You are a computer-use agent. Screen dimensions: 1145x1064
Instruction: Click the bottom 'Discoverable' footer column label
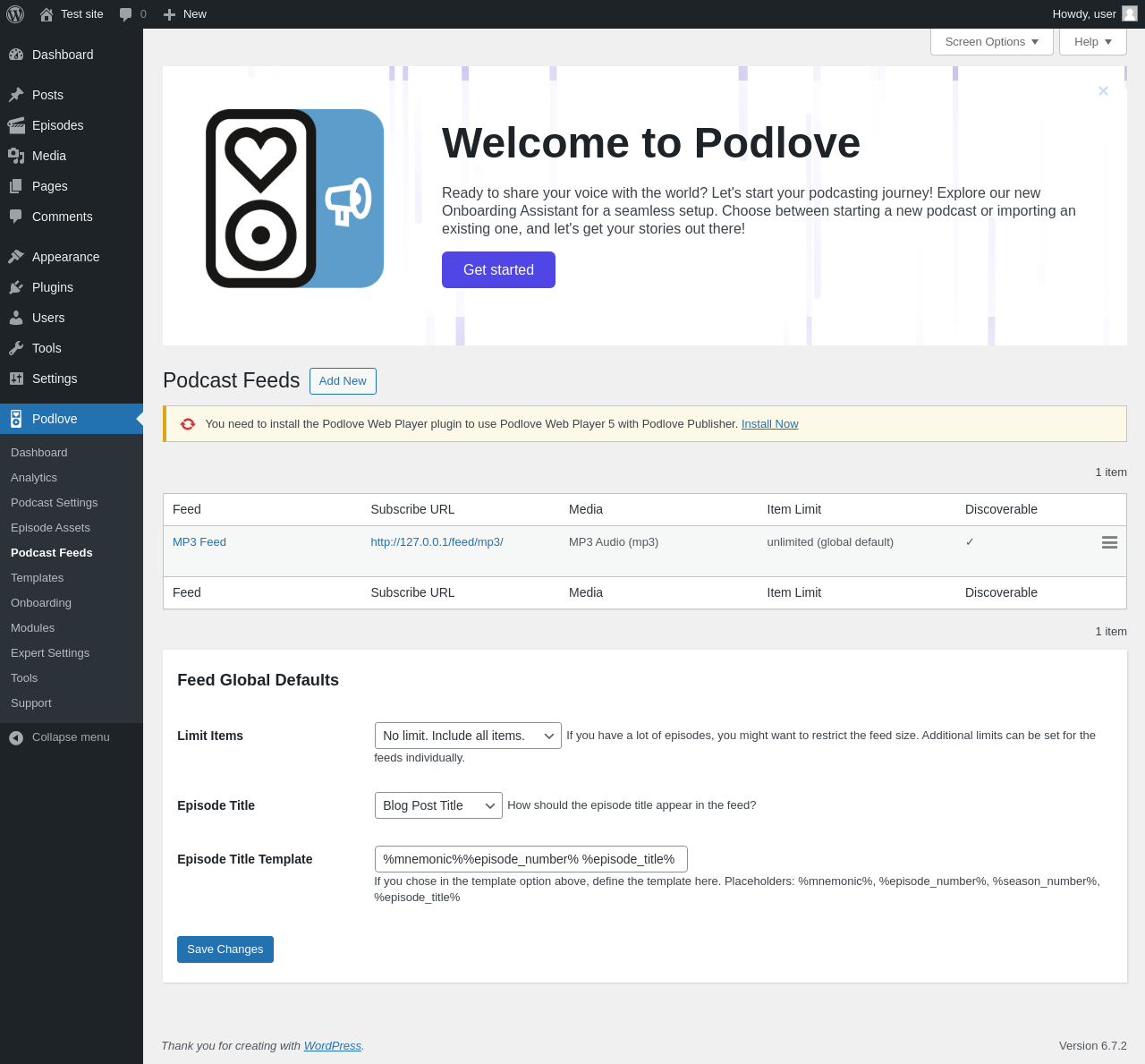pos(1002,592)
